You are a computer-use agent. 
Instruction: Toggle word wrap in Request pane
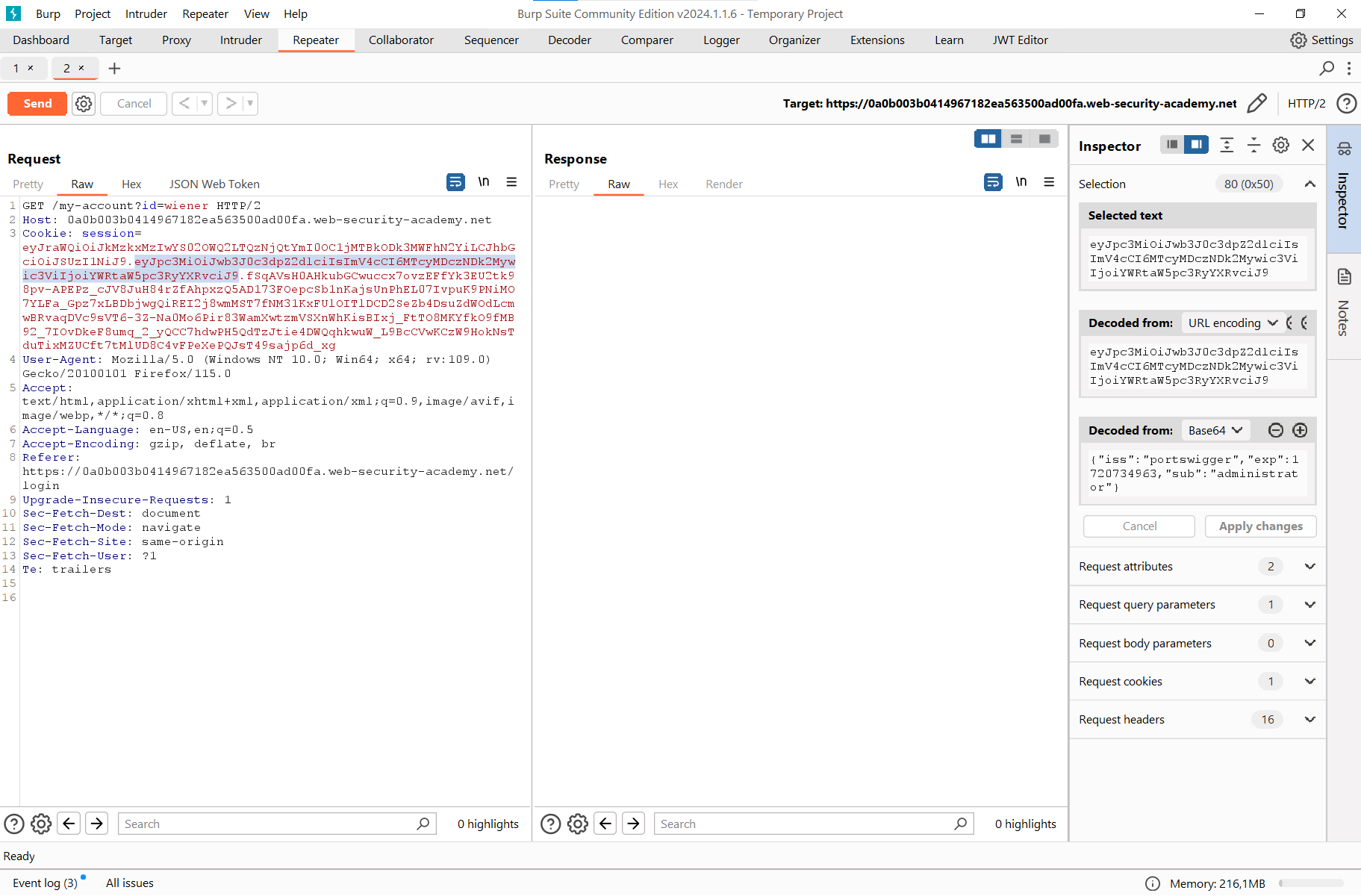[455, 182]
